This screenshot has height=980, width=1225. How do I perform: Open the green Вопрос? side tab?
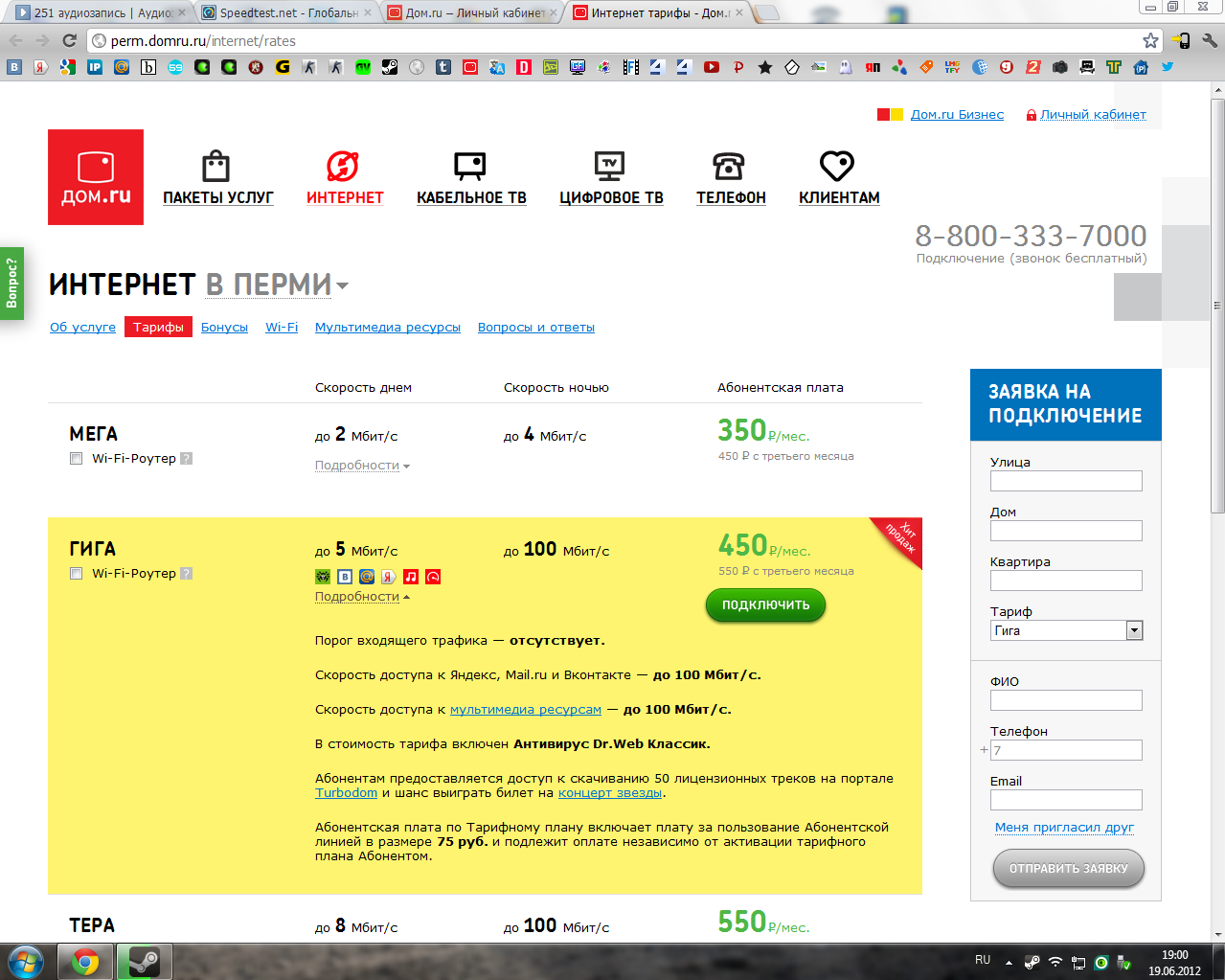[x=11, y=283]
